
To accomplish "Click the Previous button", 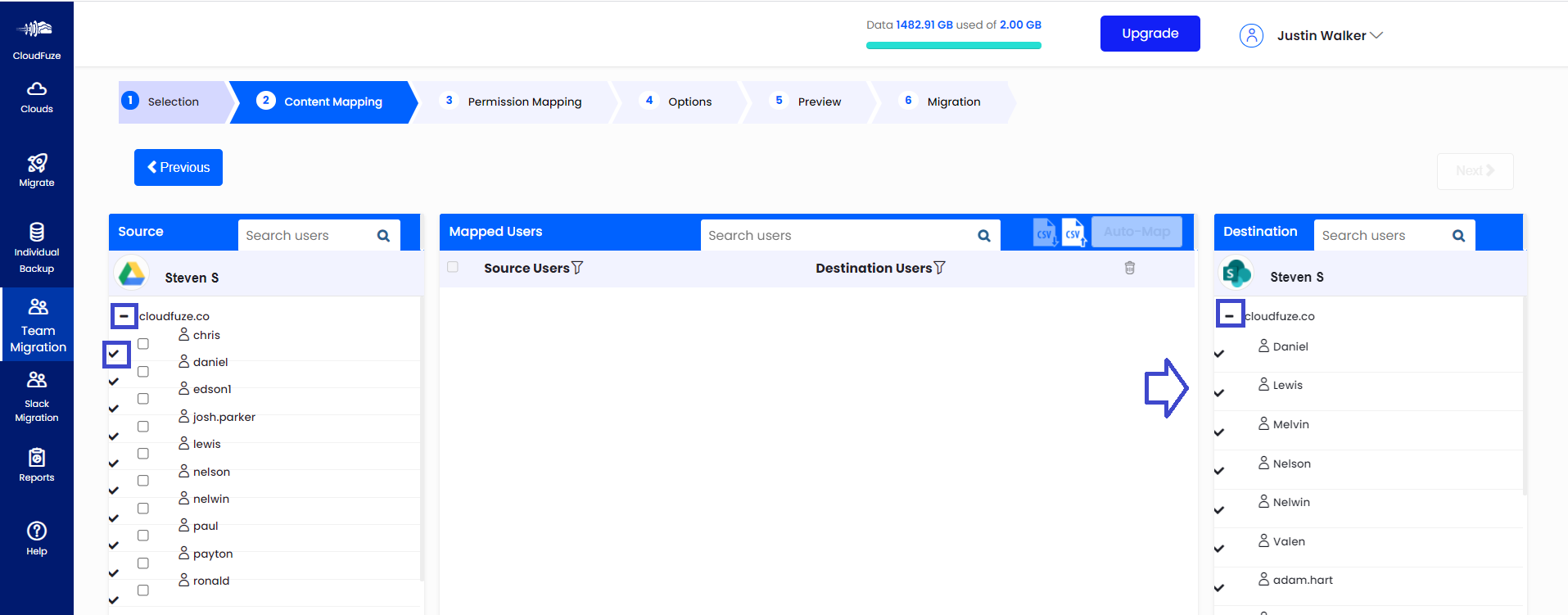I will (x=178, y=167).
